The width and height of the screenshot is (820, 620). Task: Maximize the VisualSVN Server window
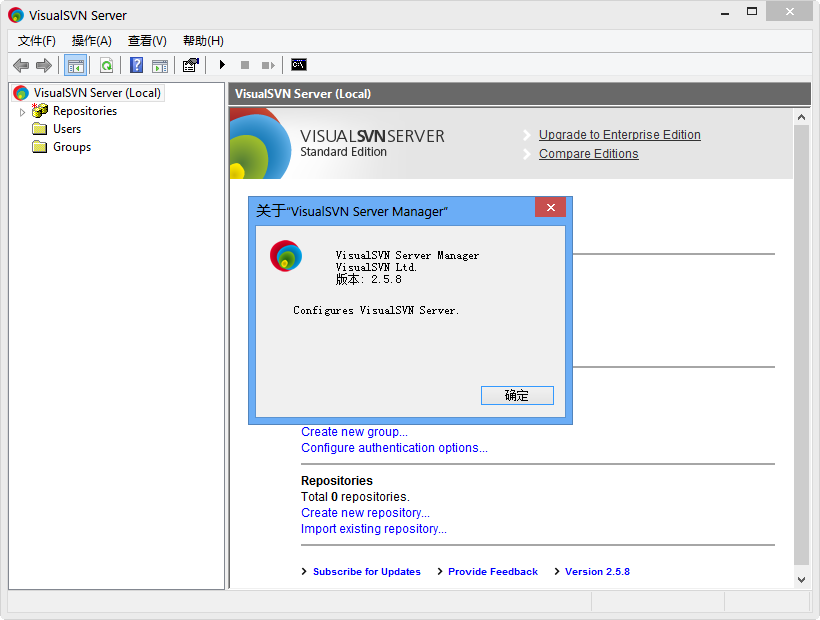click(752, 12)
